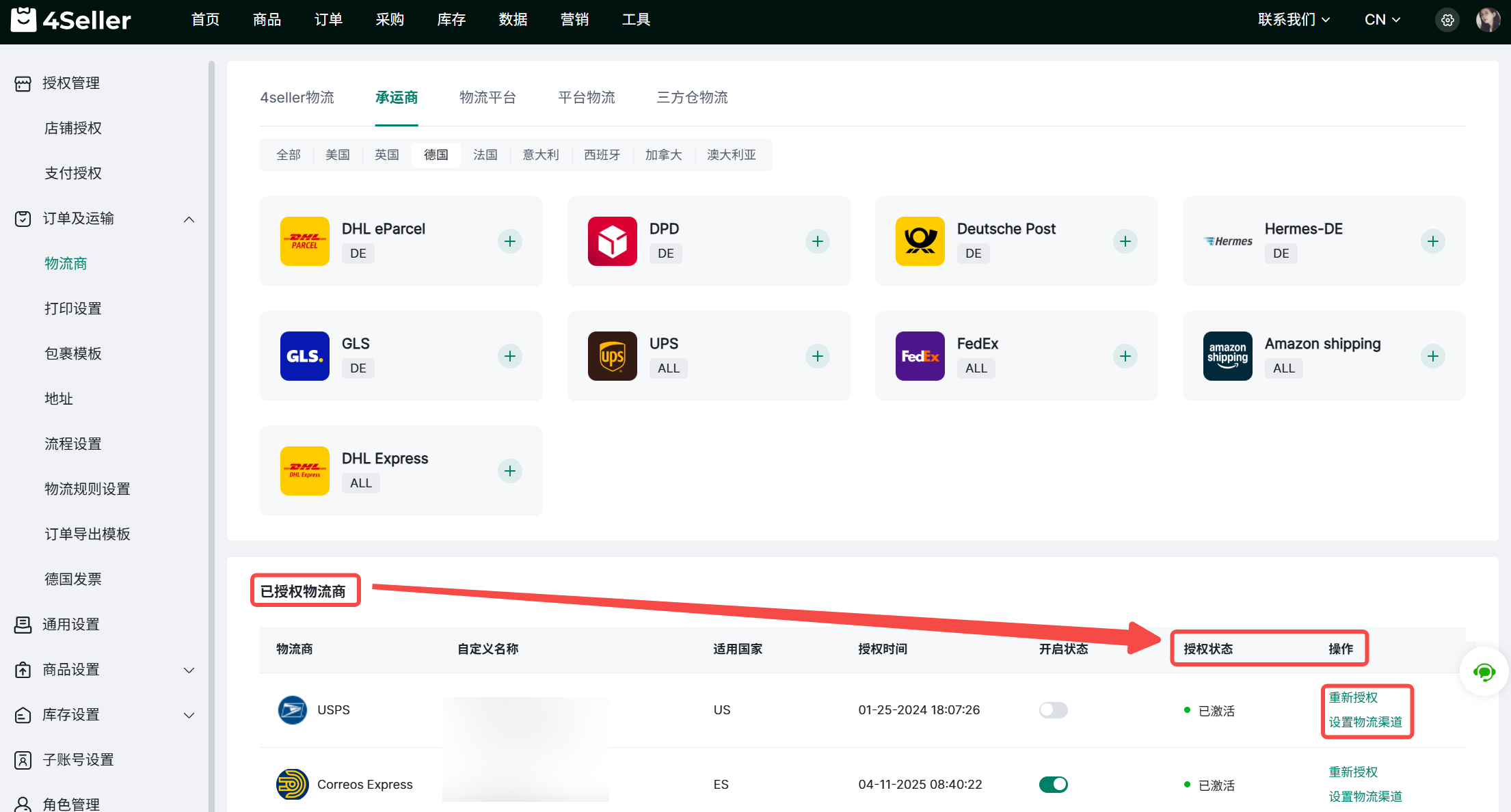Disable the Correos Express toggle switch
Screen dimensions: 1511x812
(1053, 785)
